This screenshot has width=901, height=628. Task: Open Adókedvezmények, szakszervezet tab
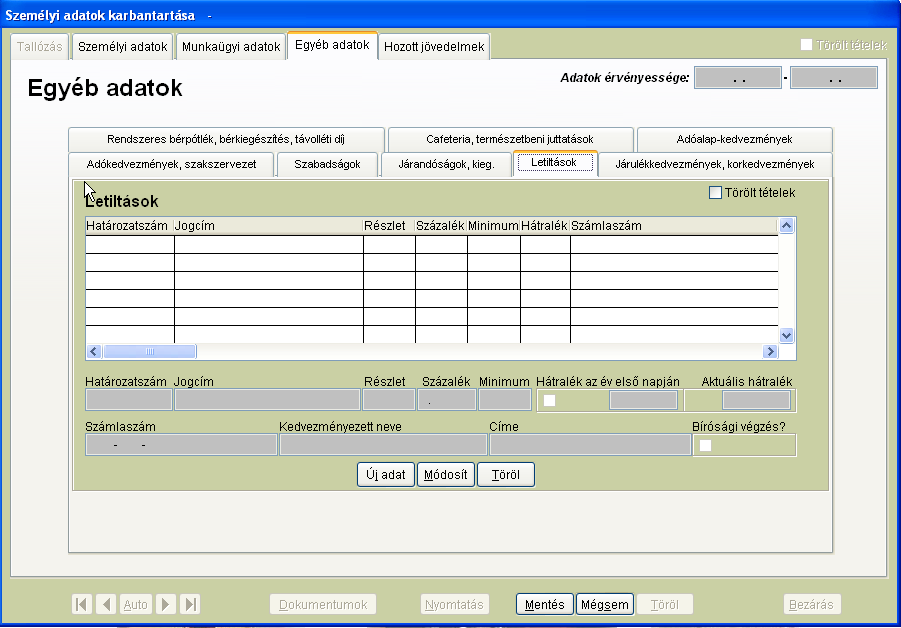click(171, 164)
